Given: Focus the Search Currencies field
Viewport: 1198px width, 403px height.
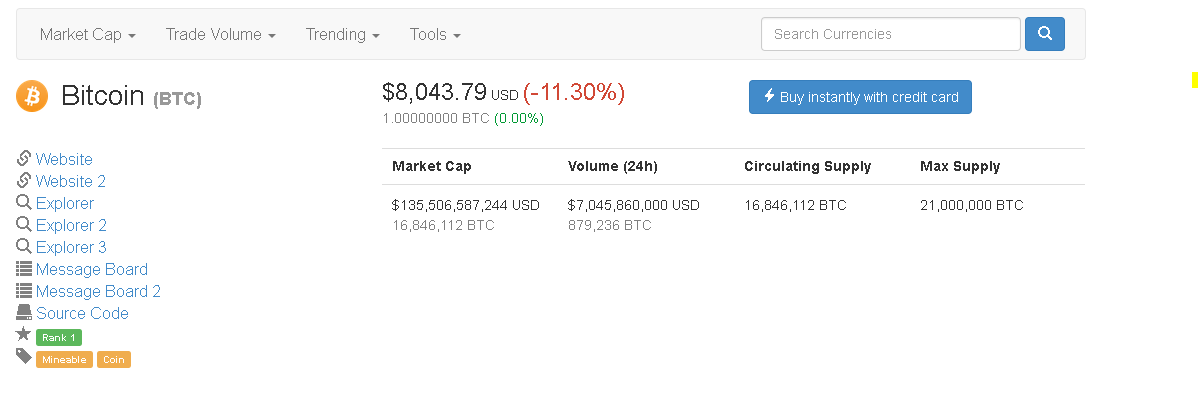Looking at the screenshot, I should (x=891, y=34).
